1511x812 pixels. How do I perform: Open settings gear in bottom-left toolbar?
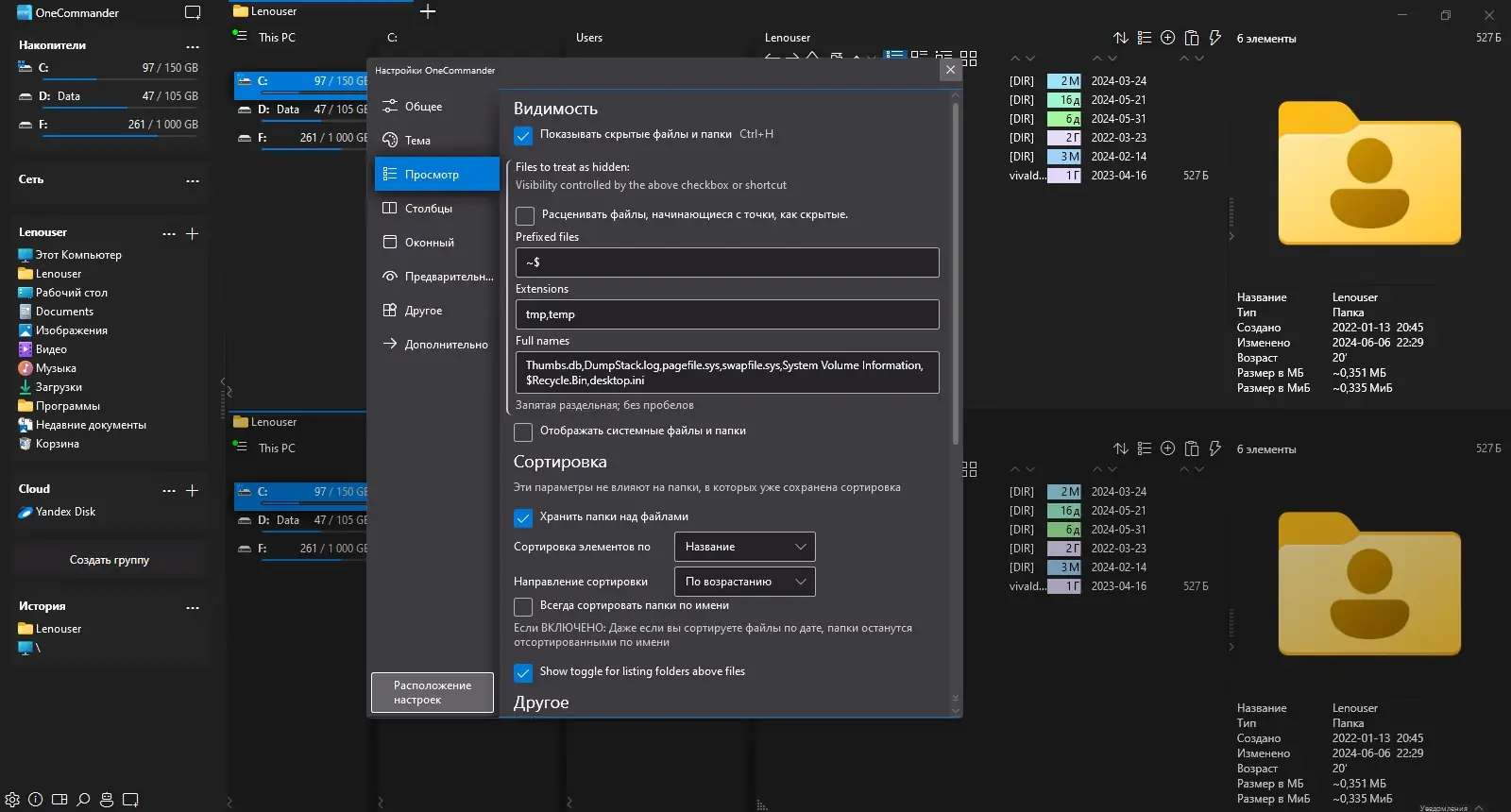(x=12, y=800)
